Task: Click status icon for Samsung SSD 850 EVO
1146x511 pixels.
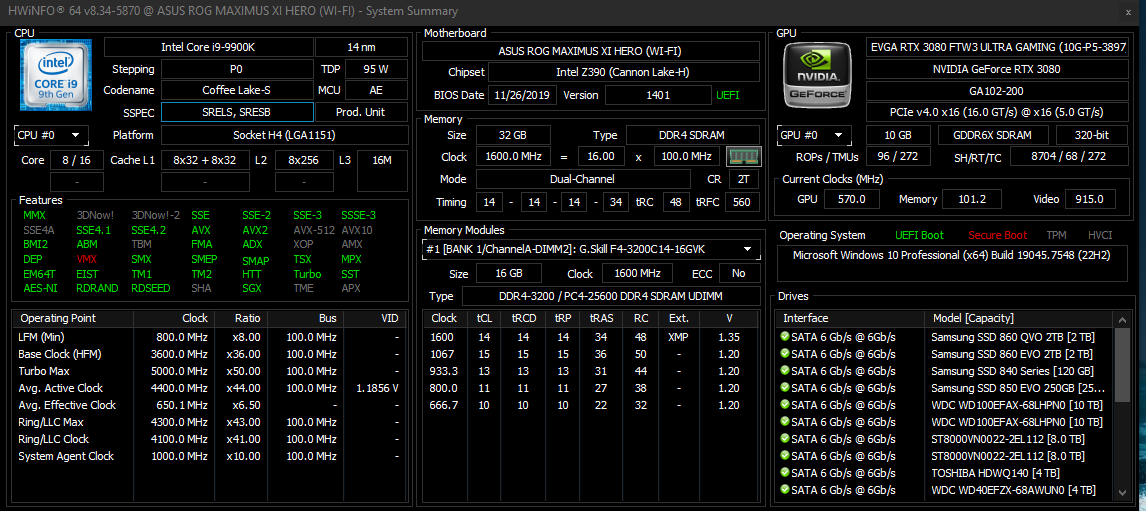Action: point(785,387)
